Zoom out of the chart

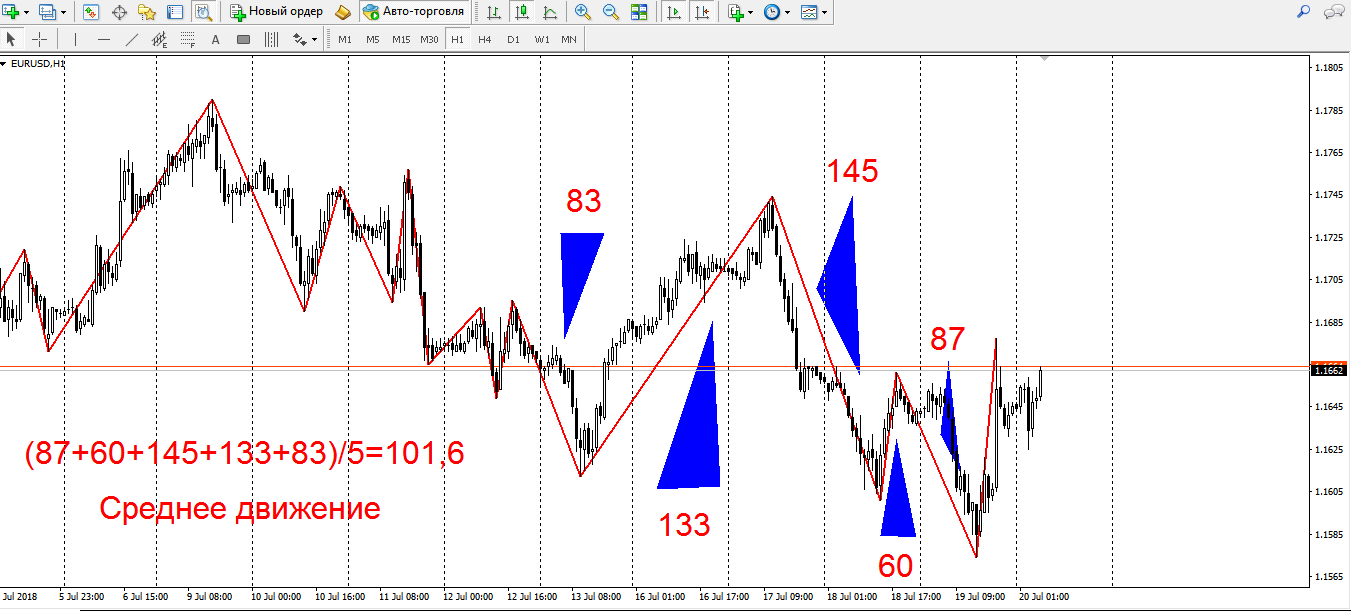(610, 12)
